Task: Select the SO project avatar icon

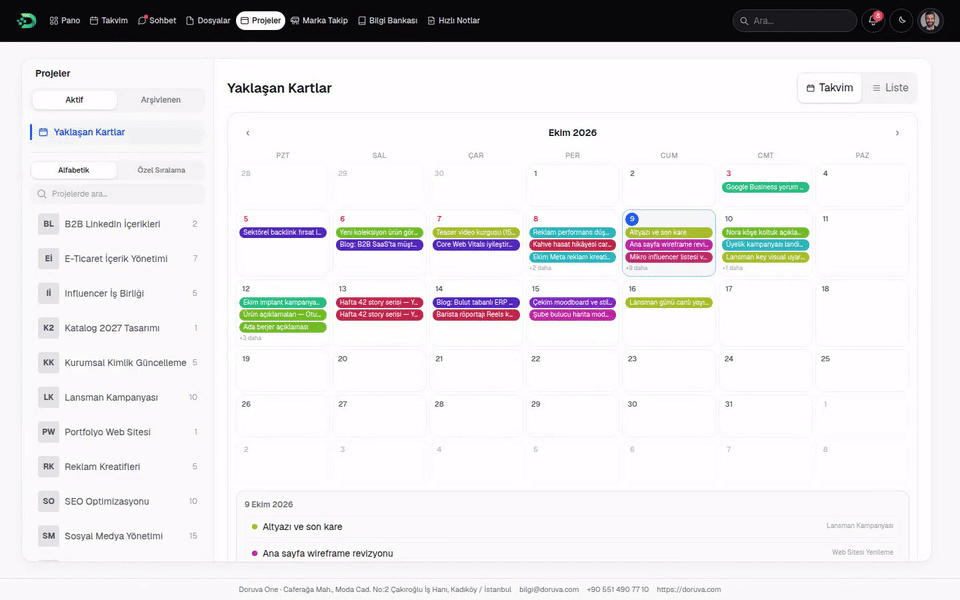Action: coord(48,501)
